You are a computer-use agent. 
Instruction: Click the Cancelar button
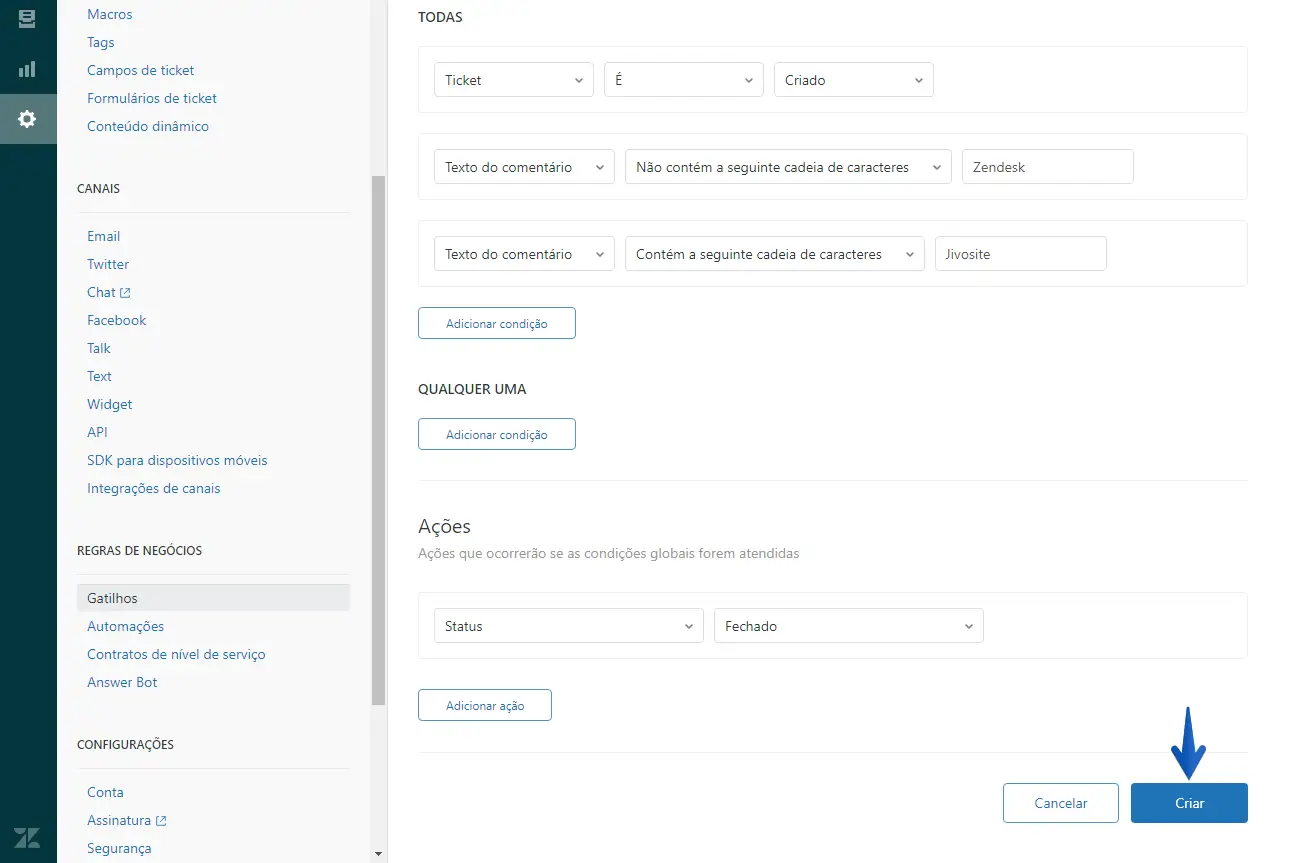(1060, 803)
